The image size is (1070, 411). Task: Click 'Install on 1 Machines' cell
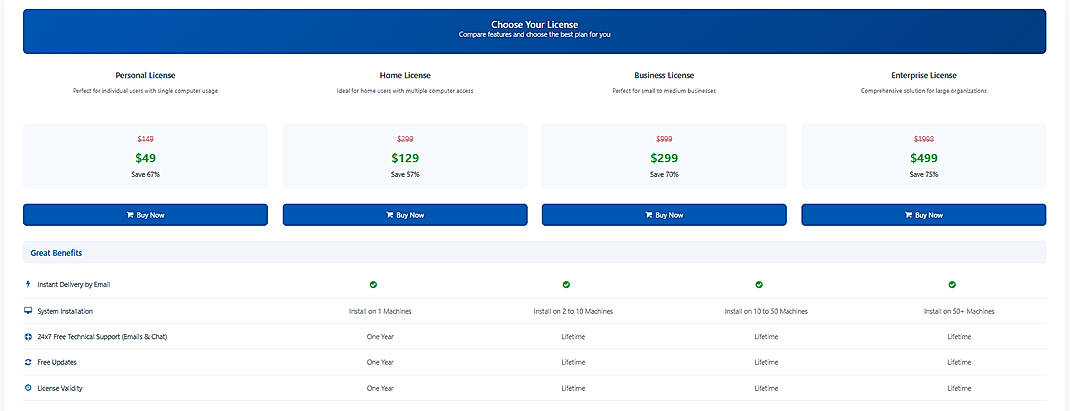380,311
